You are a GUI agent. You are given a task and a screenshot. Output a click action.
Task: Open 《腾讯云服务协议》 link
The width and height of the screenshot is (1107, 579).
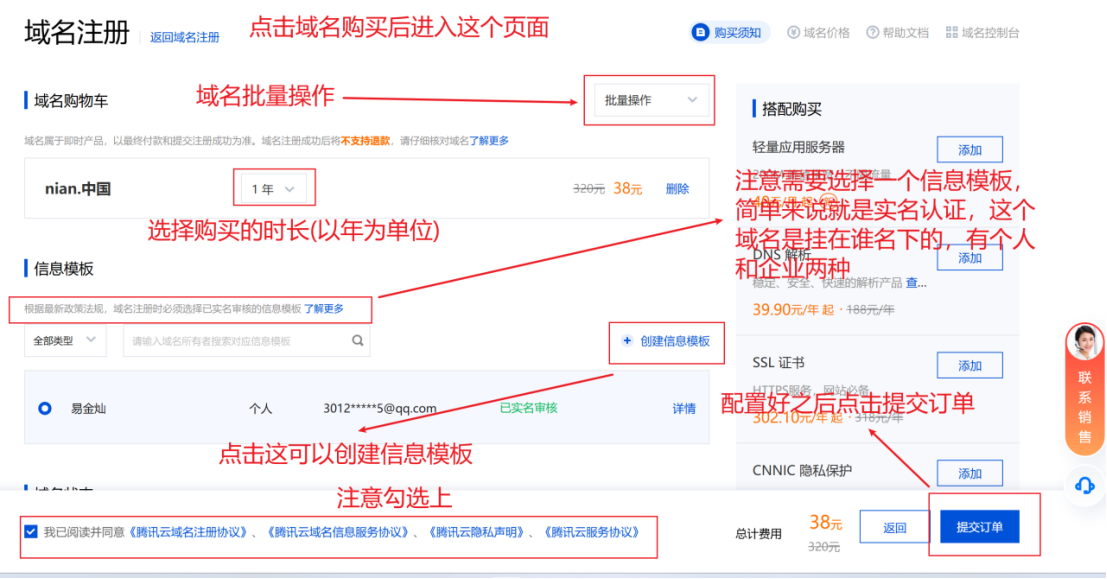(x=592, y=532)
